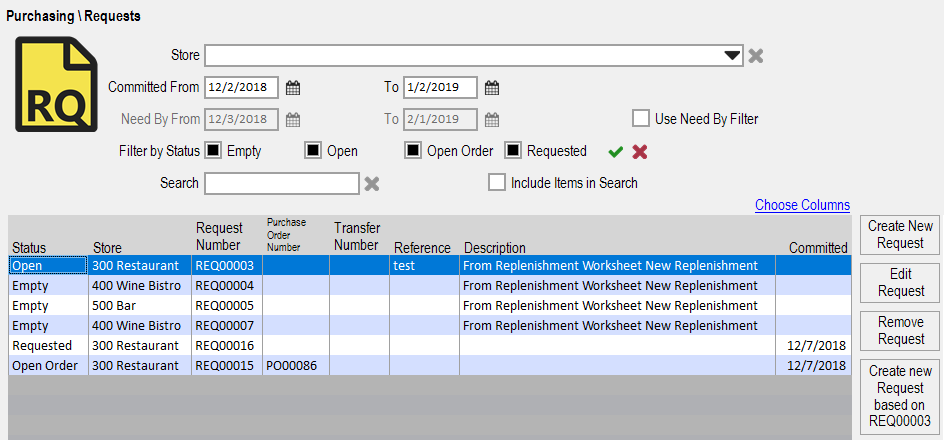
Task: Select the REQ00015 request cell
Action: coord(227,365)
